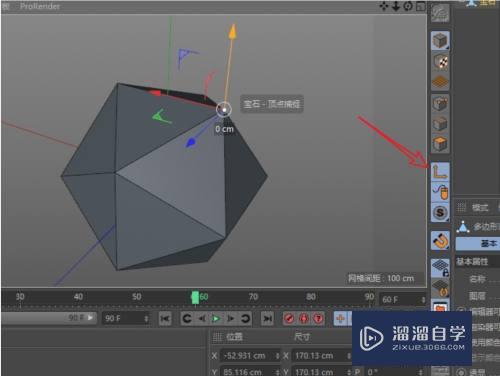
Task: Select the Workplane mode orange grid icon
Action: pyautogui.click(x=440, y=82)
